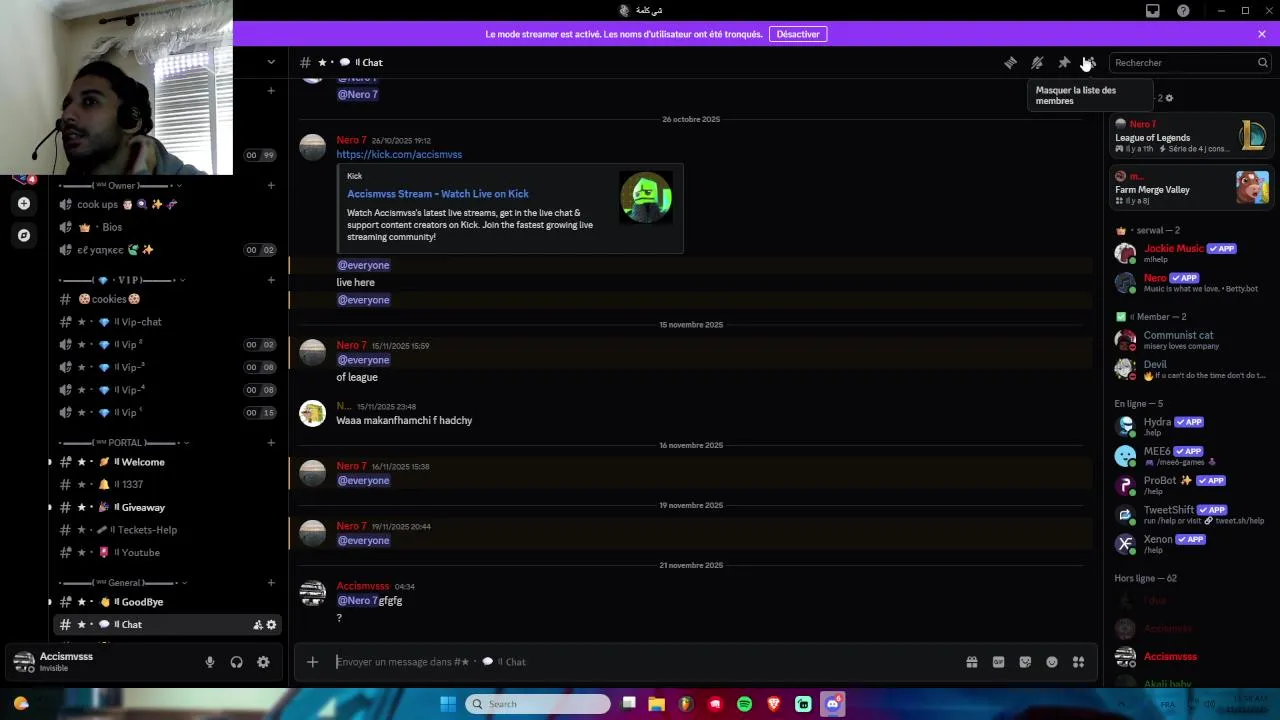Screen dimensions: 1280x720
Task: Open ProBot member entry
Action: click(1191, 485)
